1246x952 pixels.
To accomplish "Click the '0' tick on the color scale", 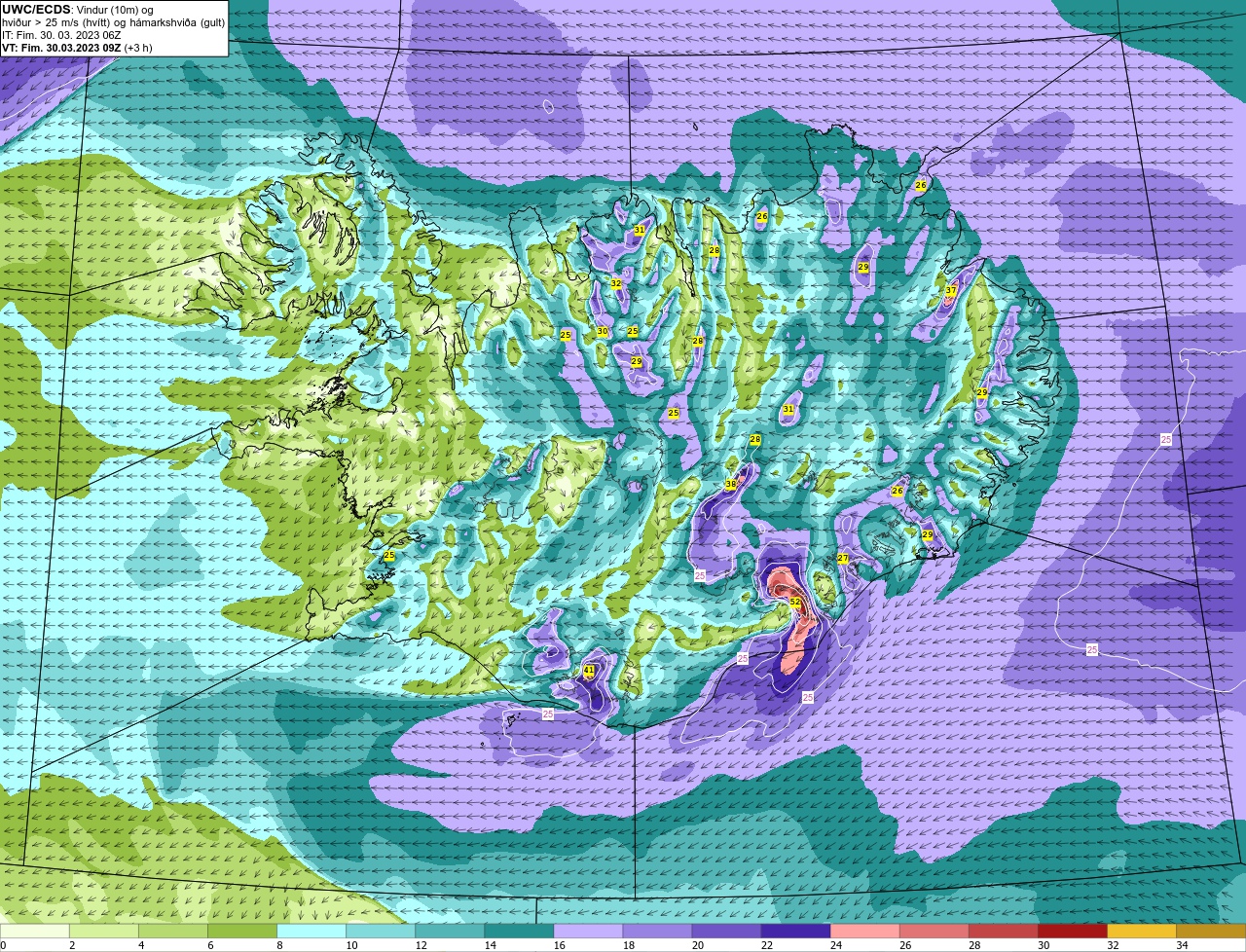I will 5,945.
